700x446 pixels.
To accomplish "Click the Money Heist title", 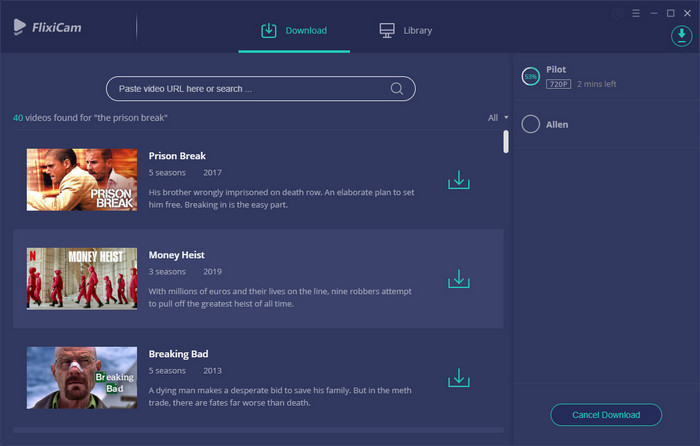I will click(177, 255).
